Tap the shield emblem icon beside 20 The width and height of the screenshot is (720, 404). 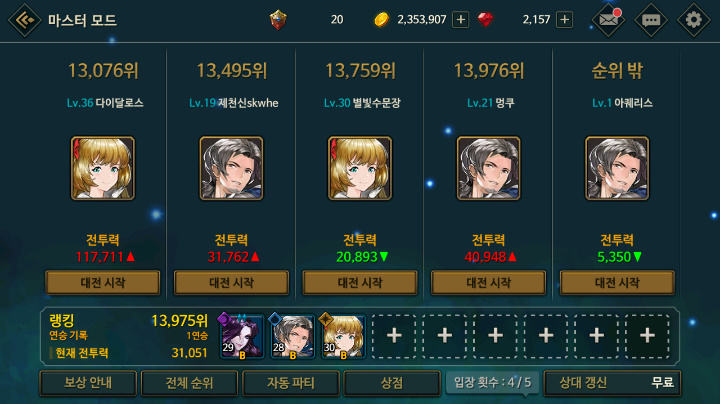(x=278, y=20)
